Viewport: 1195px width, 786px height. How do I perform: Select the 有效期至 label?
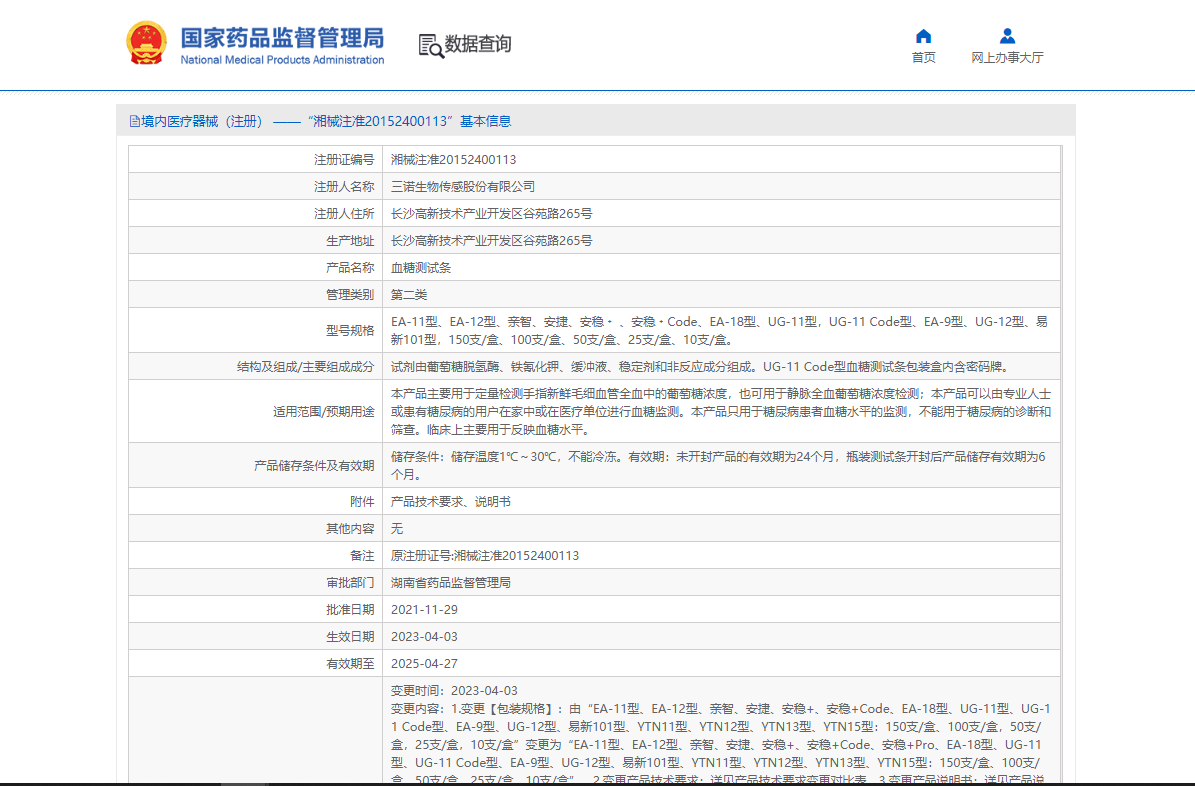pos(350,664)
